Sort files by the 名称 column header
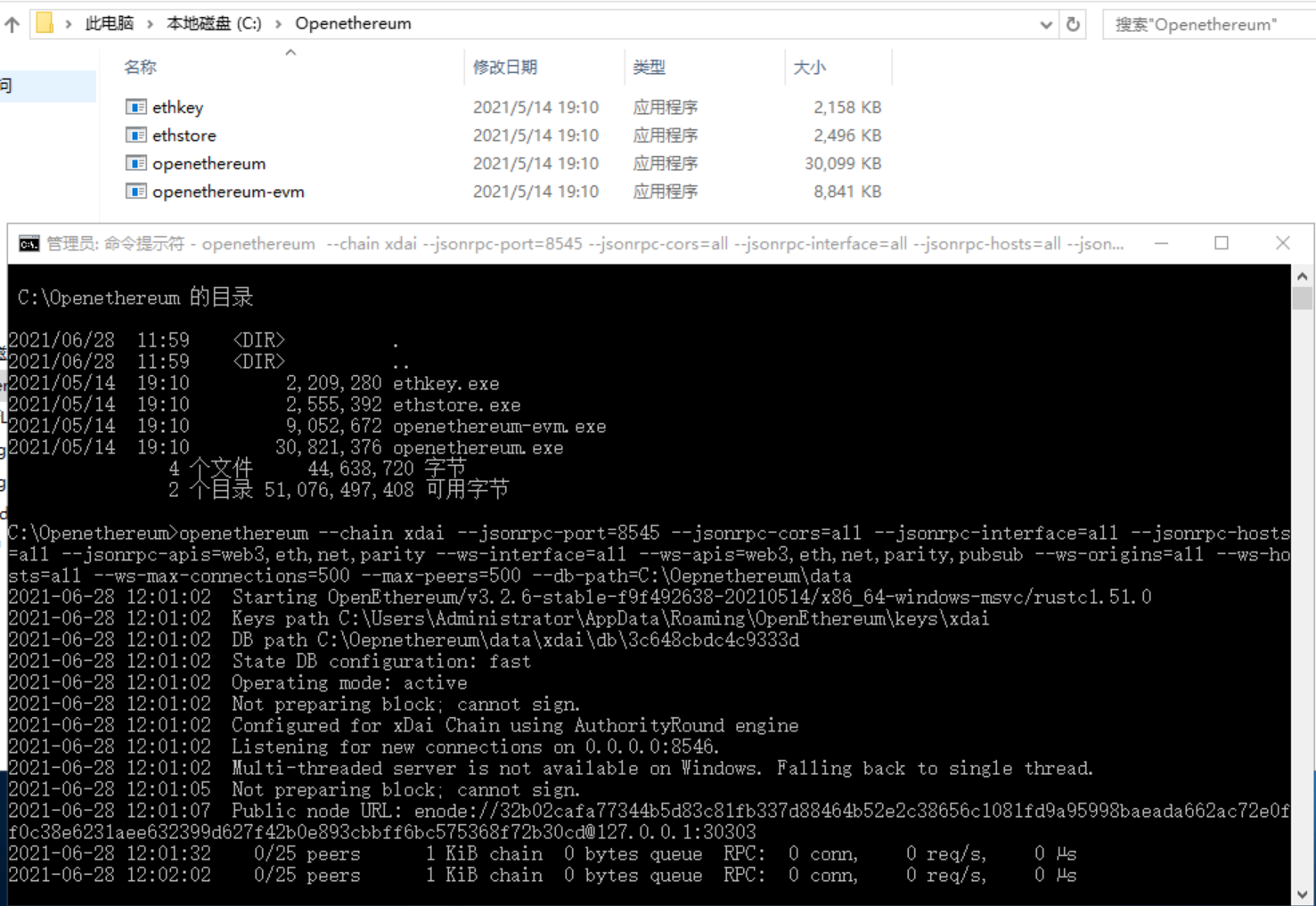 click(x=140, y=67)
